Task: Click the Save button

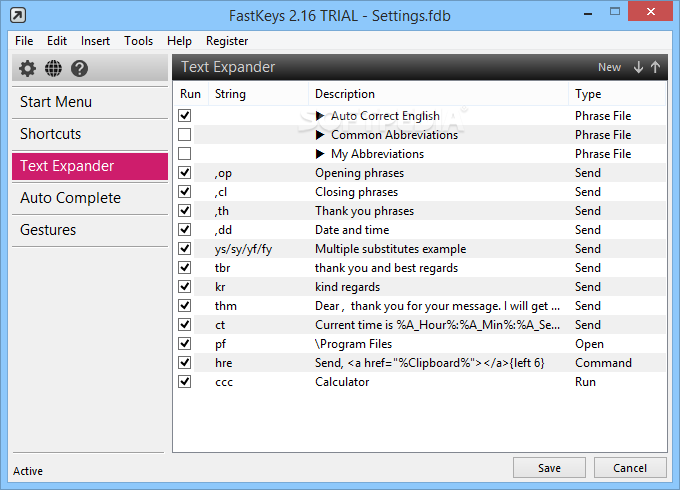Action: [549, 468]
